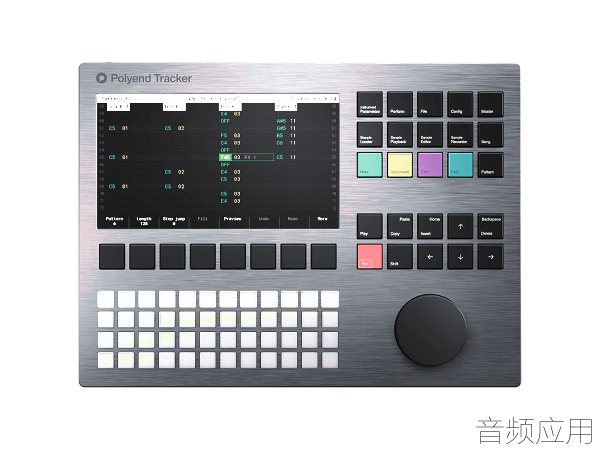The image size is (600, 450).
Task: Select the Pattern hardware key
Action: coord(491,165)
